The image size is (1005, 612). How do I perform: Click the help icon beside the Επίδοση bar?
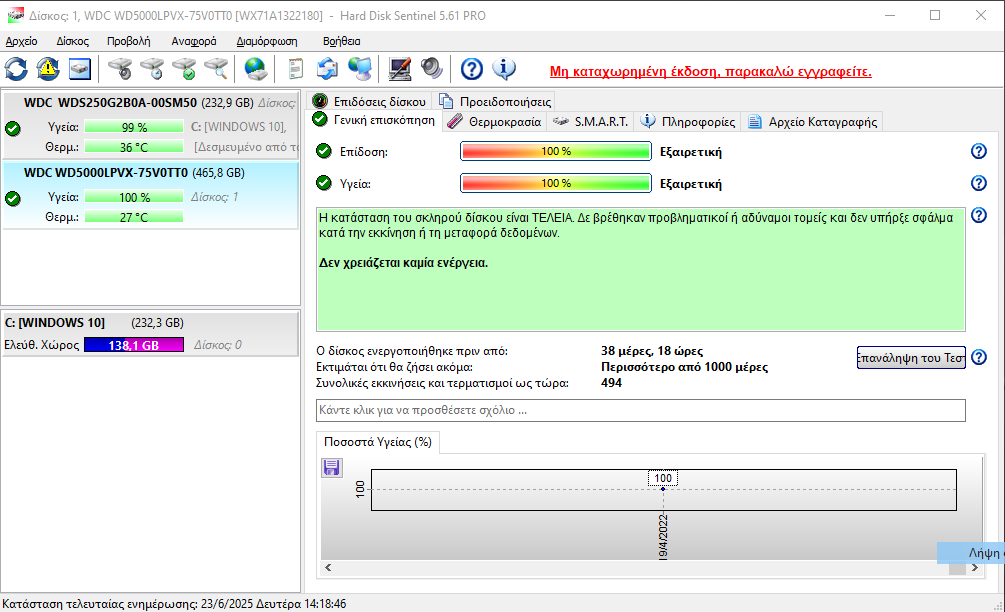pyautogui.click(x=979, y=151)
